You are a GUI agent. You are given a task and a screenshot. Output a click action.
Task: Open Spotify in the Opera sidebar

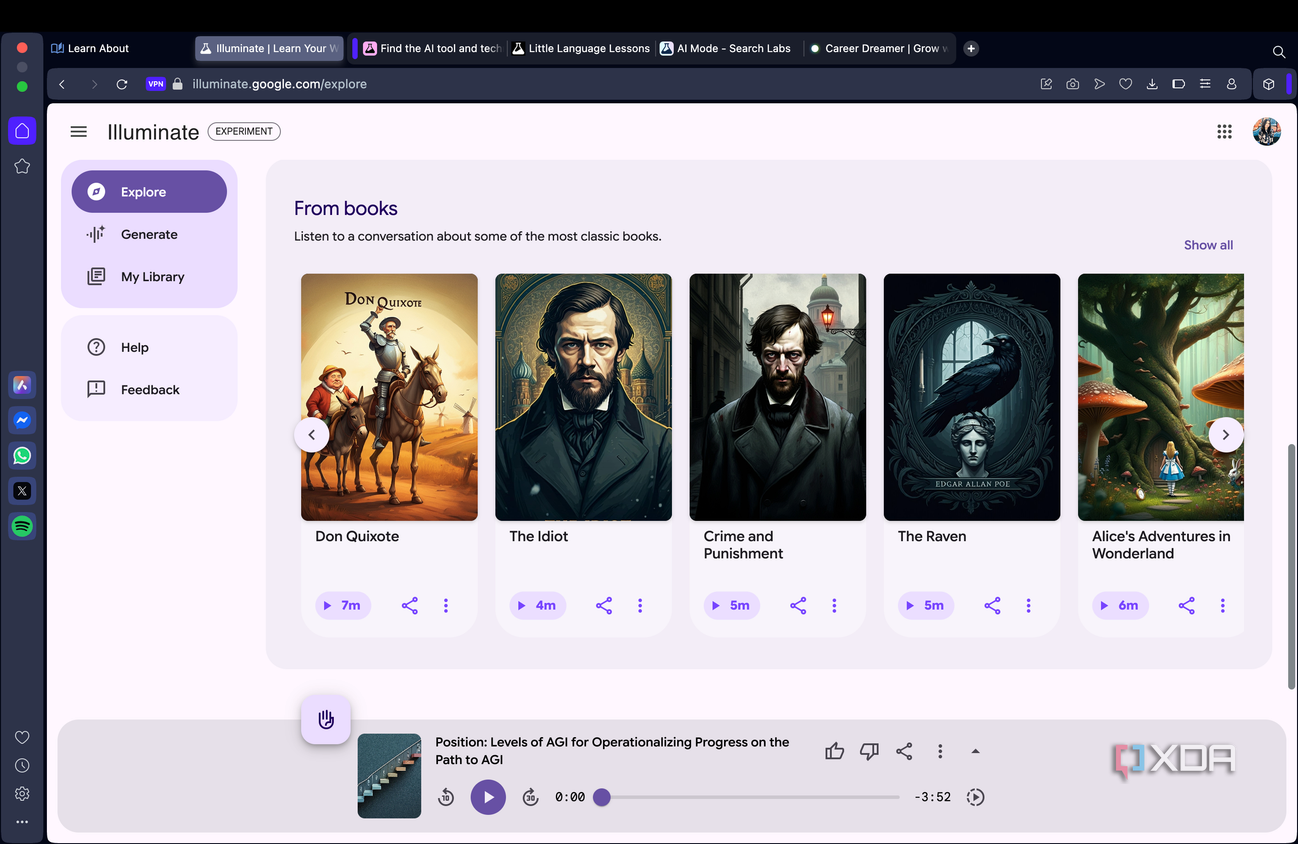coord(22,526)
